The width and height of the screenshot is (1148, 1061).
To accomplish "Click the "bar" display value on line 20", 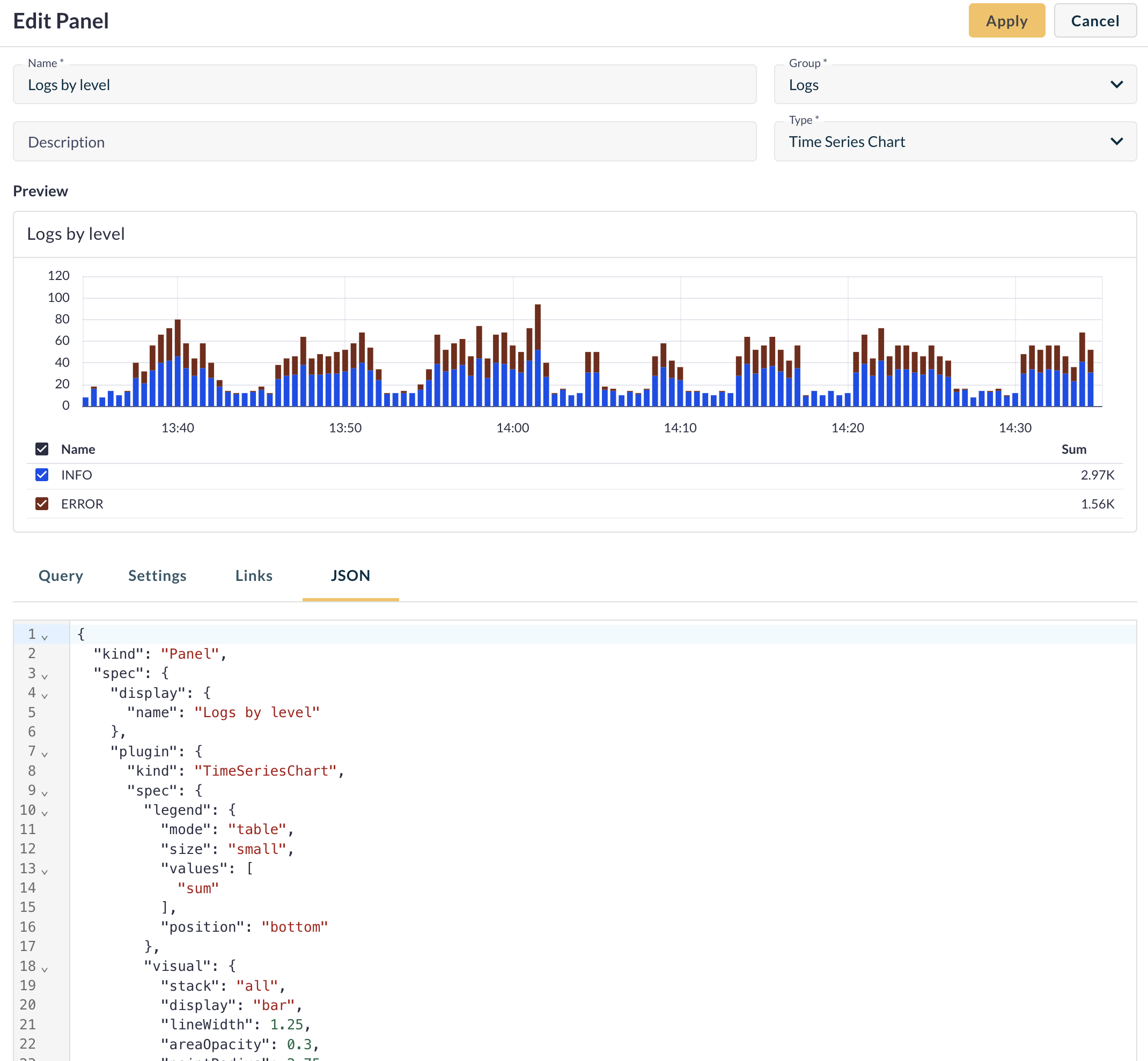I will (x=274, y=1005).
